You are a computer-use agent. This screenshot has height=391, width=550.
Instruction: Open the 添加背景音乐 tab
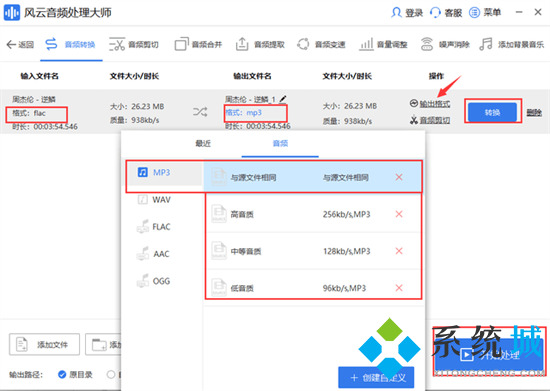point(511,45)
